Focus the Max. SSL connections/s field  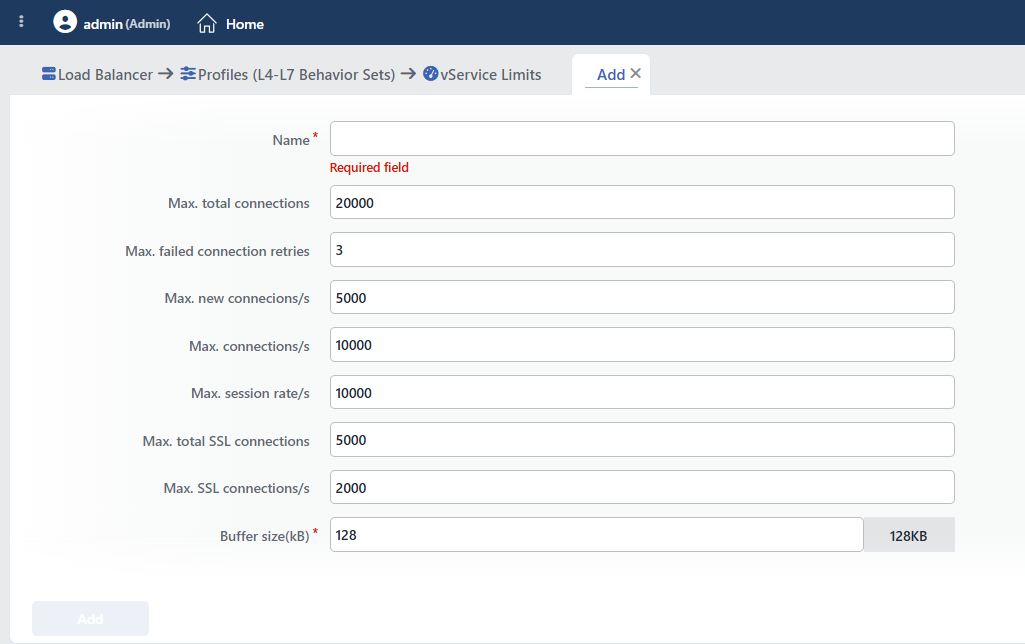(642, 487)
